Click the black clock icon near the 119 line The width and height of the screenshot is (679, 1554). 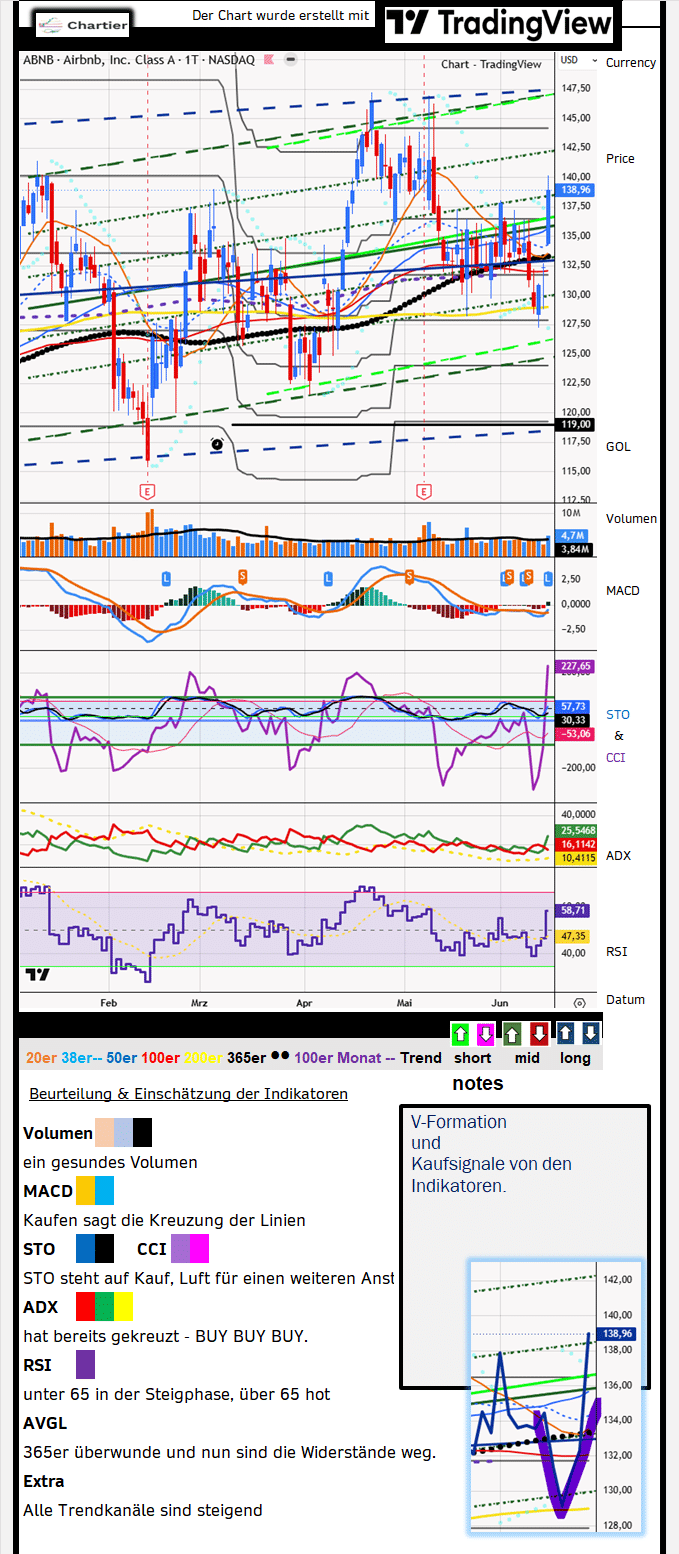217,443
